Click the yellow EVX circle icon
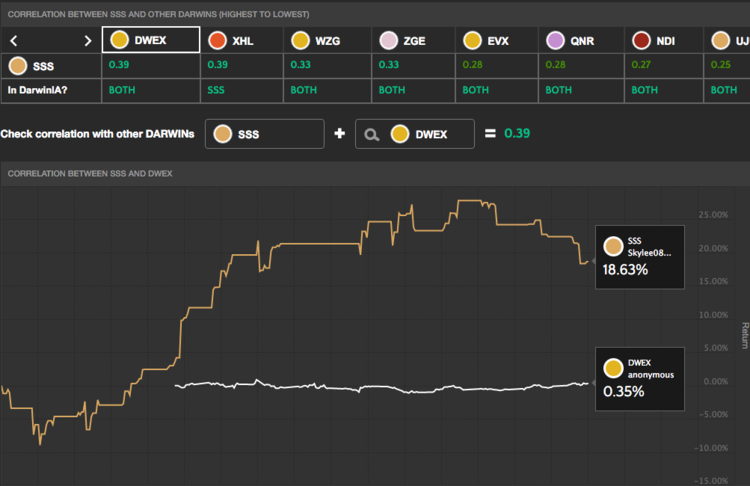 [x=472, y=41]
